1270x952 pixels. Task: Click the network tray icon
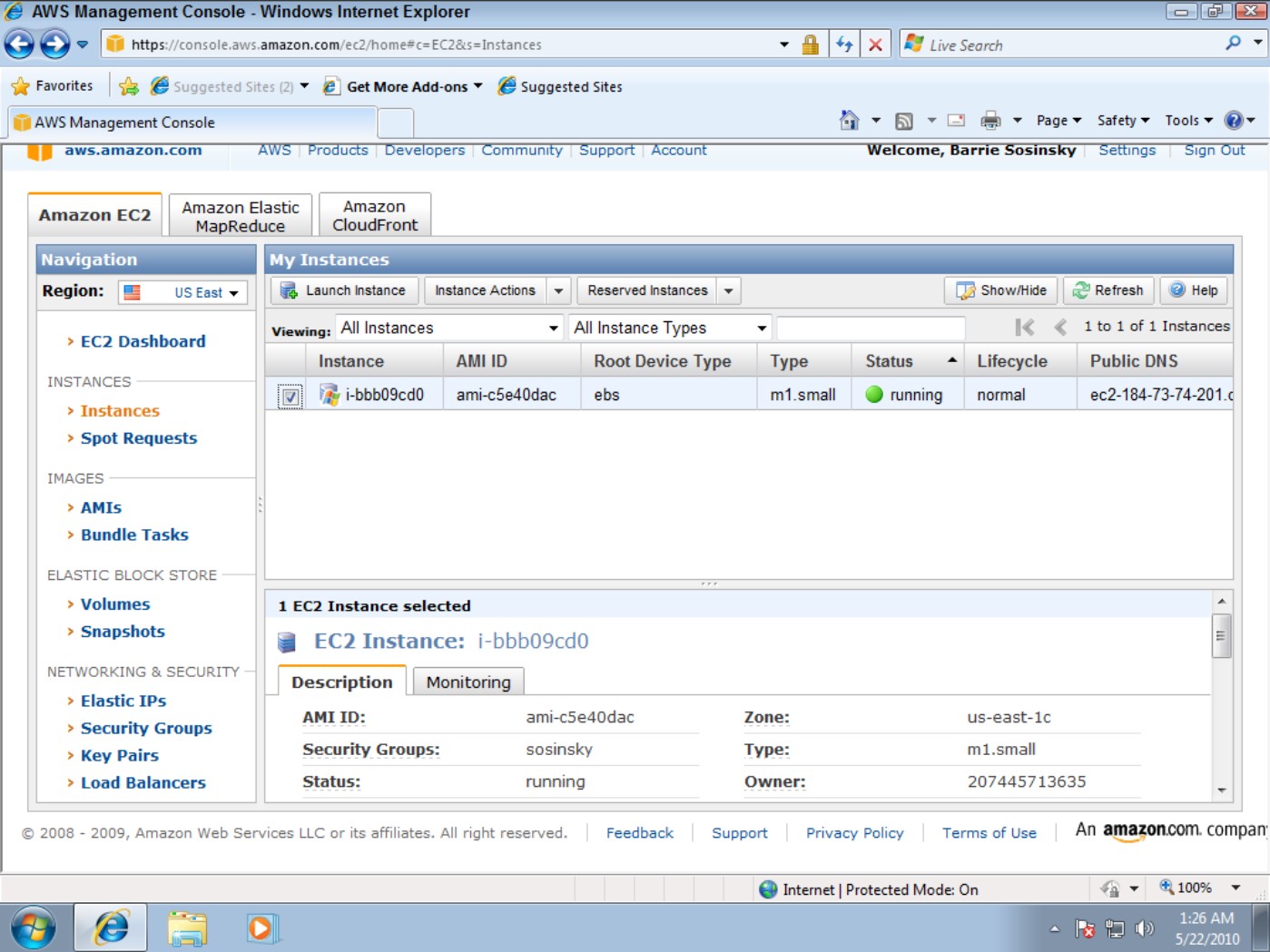pyautogui.click(x=1115, y=928)
